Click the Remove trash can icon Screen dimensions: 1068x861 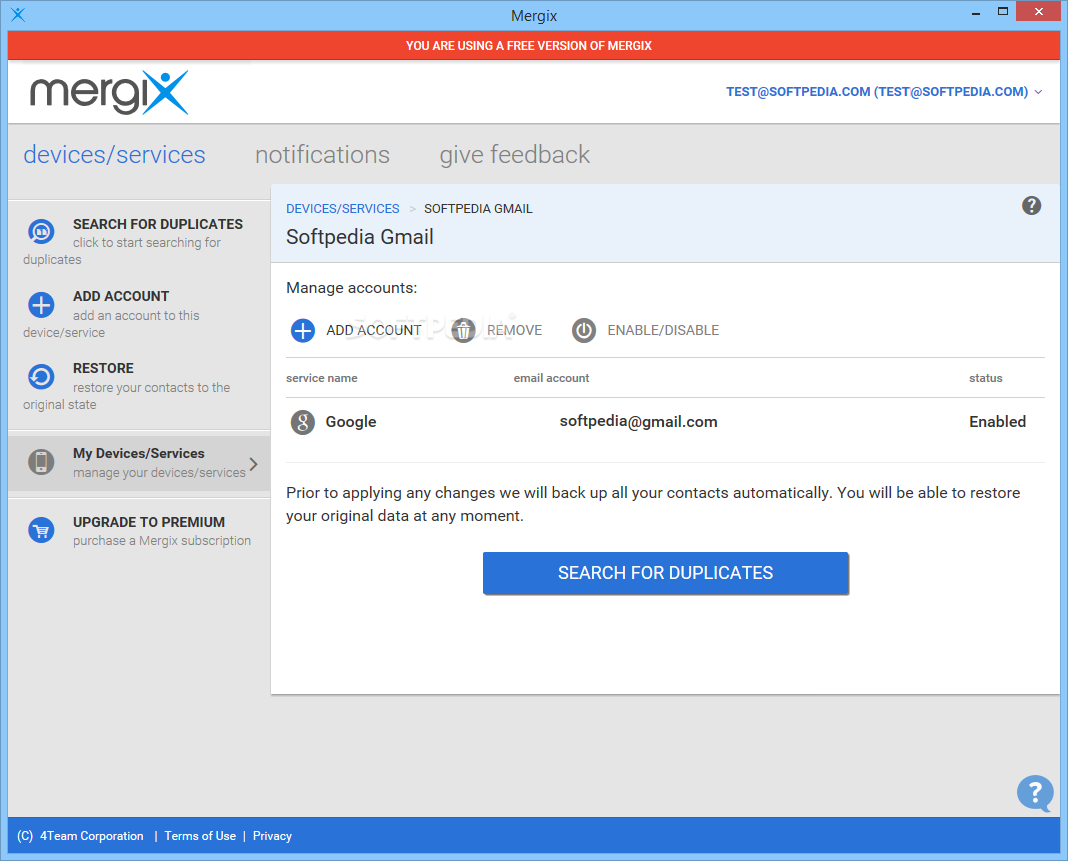click(463, 330)
